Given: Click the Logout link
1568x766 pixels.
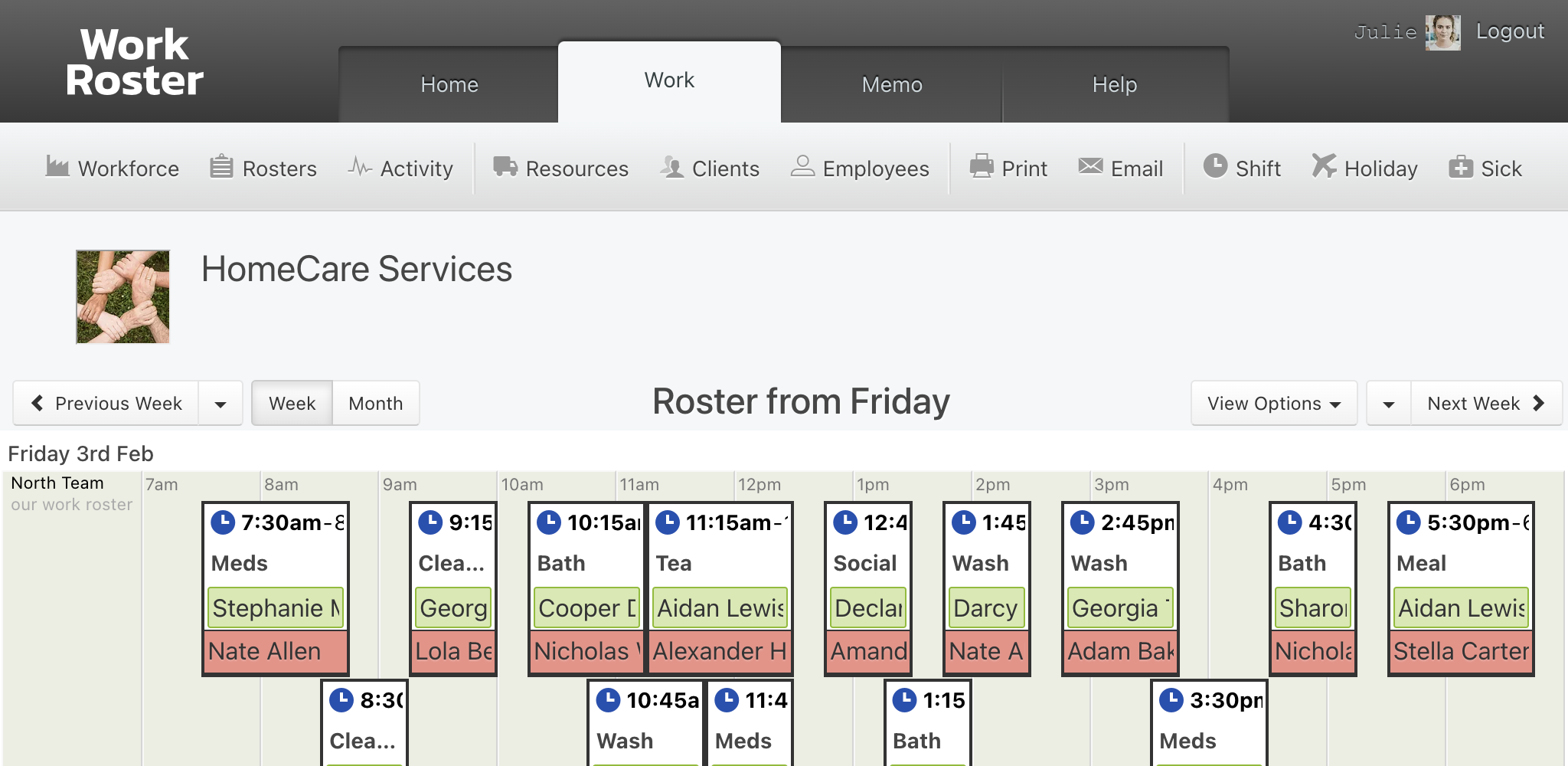Looking at the screenshot, I should (x=1510, y=31).
